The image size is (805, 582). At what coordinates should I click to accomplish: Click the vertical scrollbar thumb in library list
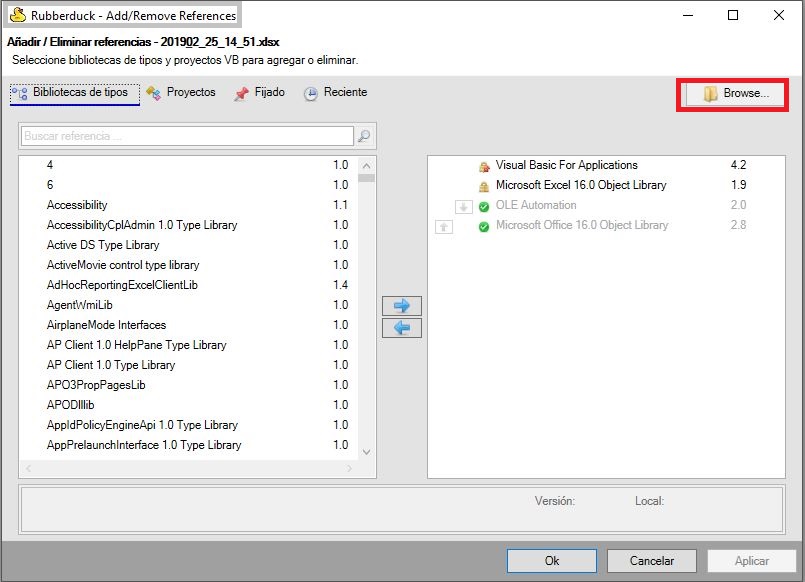[367, 178]
